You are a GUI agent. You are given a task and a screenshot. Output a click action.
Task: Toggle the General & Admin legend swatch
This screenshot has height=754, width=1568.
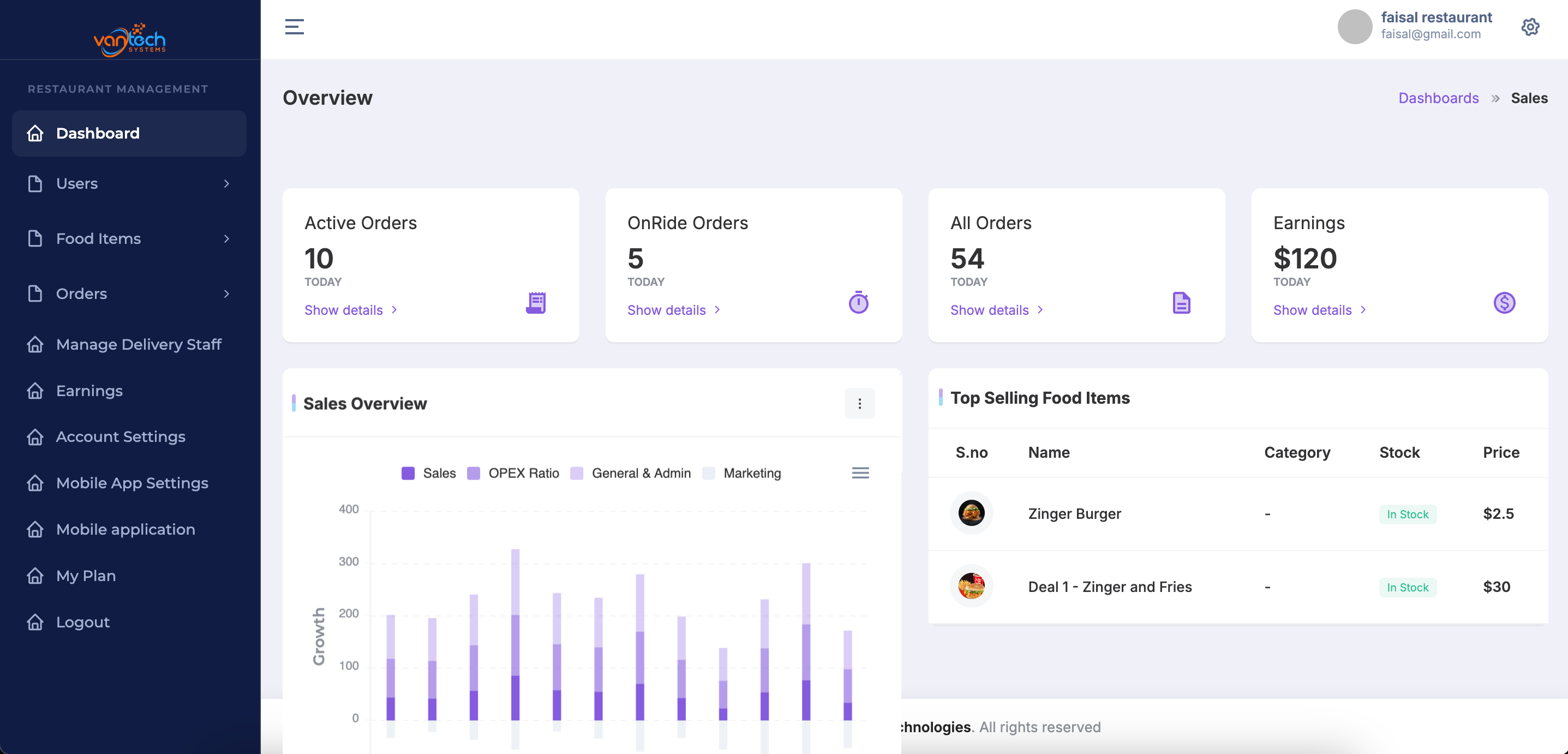tap(577, 473)
